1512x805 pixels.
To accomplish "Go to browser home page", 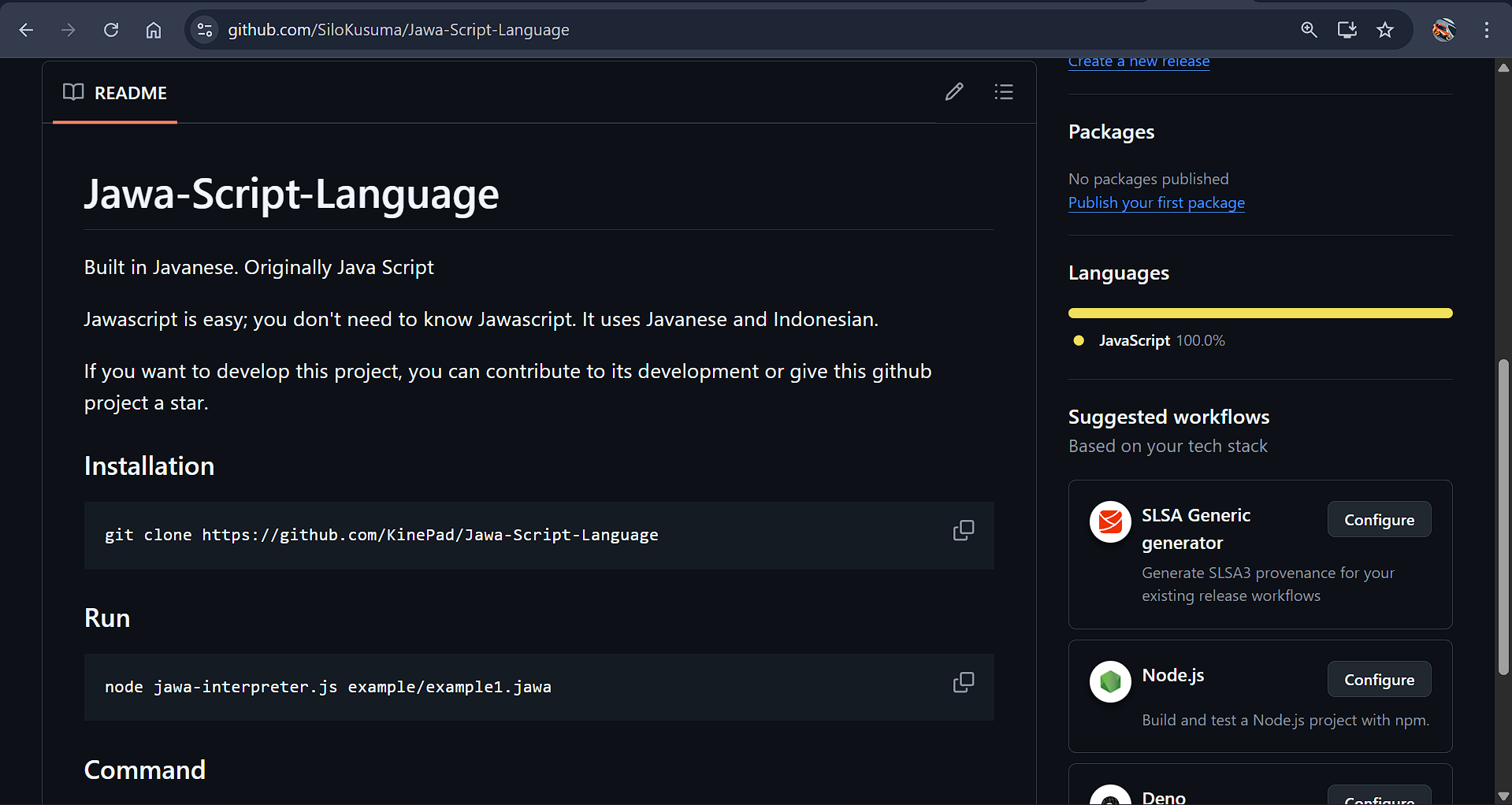I will (154, 30).
